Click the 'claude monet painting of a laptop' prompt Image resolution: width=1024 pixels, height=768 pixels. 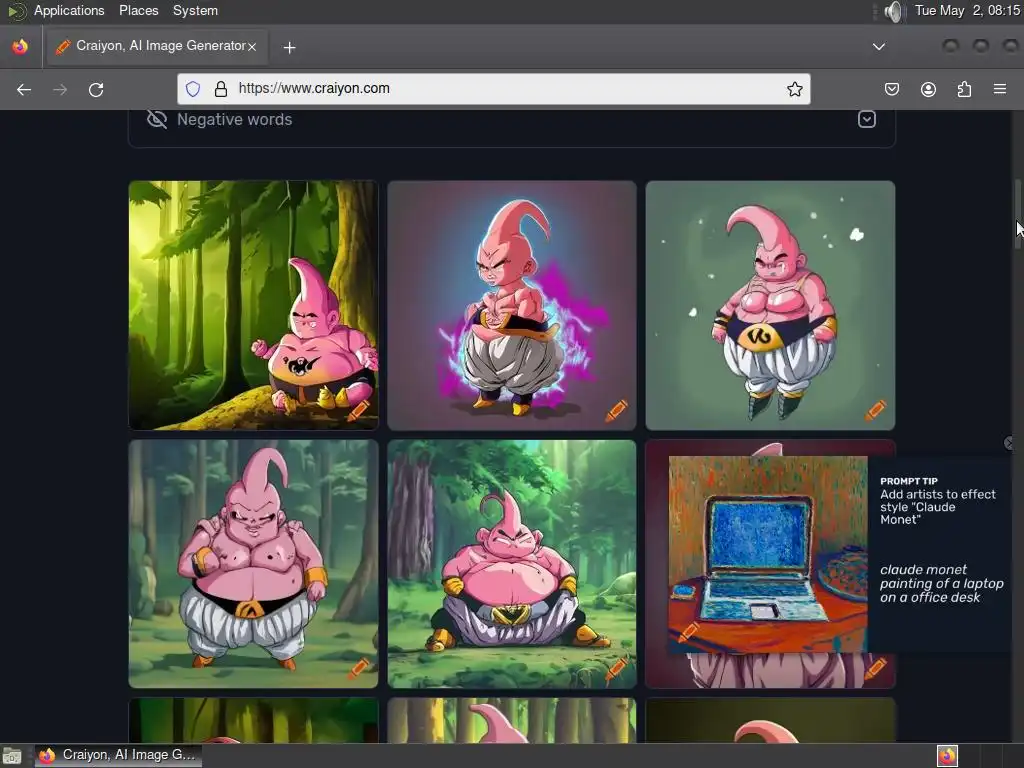click(941, 583)
